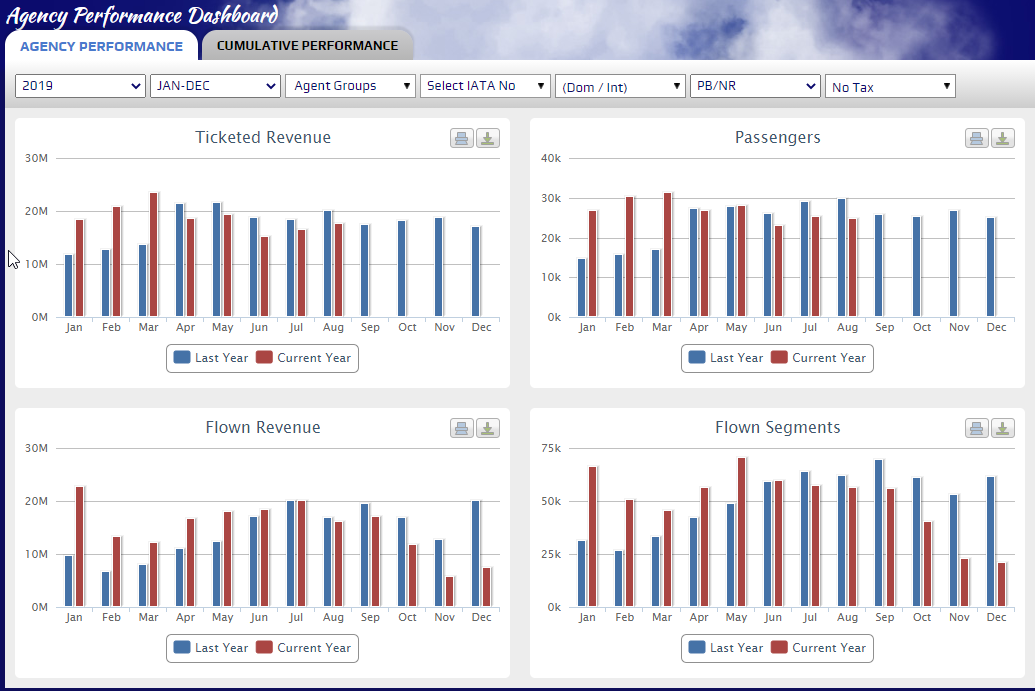Screen dimensions: 1035x691
Task: Download the Ticketed Revenue chart
Action: pyautogui.click(x=487, y=138)
